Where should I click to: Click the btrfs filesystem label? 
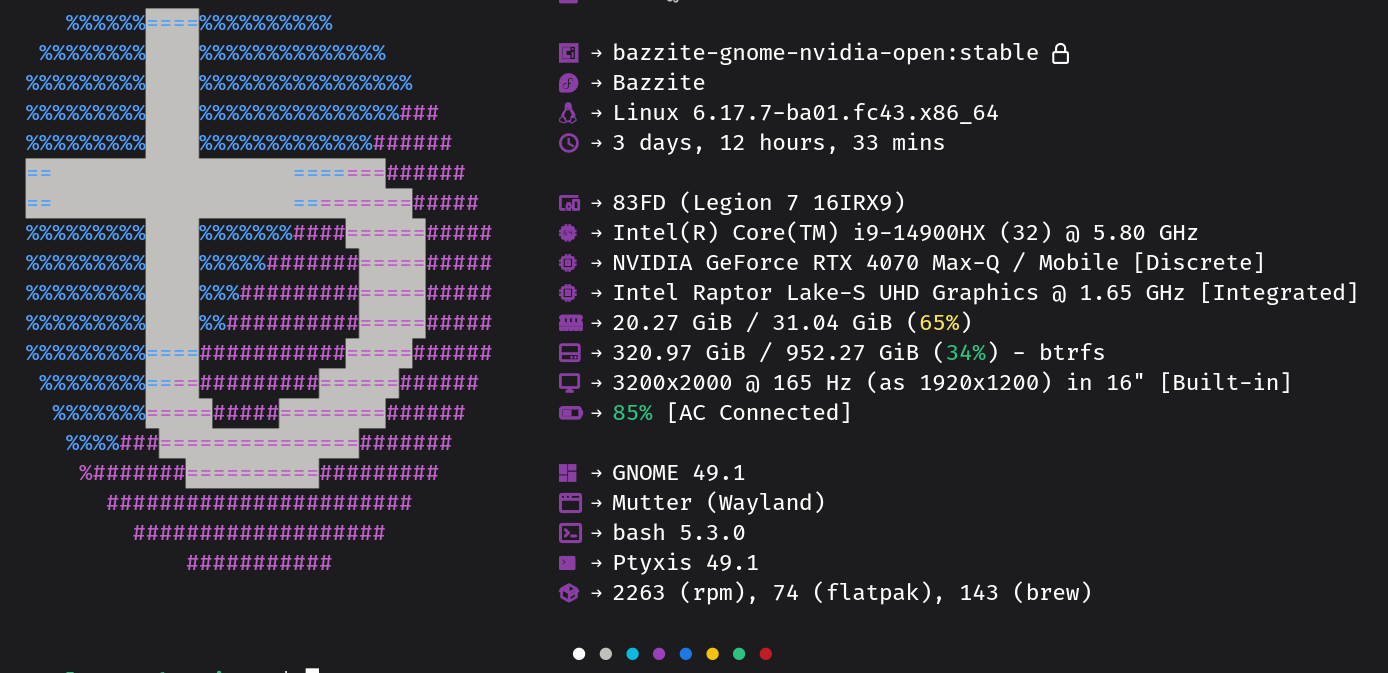coord(1072,353)
